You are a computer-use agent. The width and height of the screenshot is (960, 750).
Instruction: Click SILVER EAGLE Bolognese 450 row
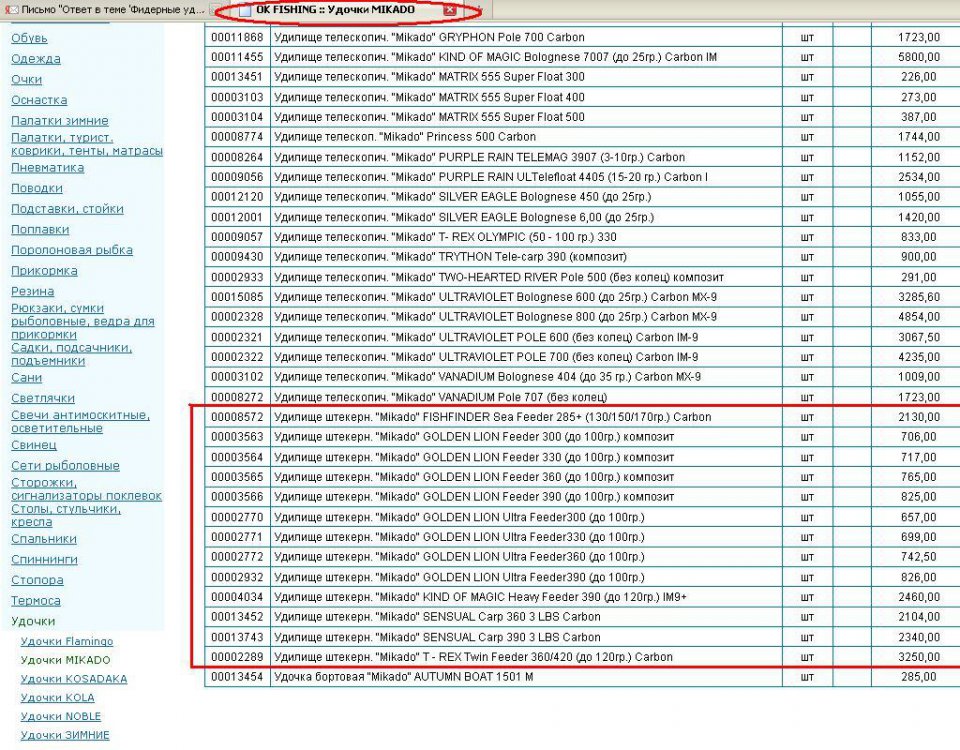point(582,197)
